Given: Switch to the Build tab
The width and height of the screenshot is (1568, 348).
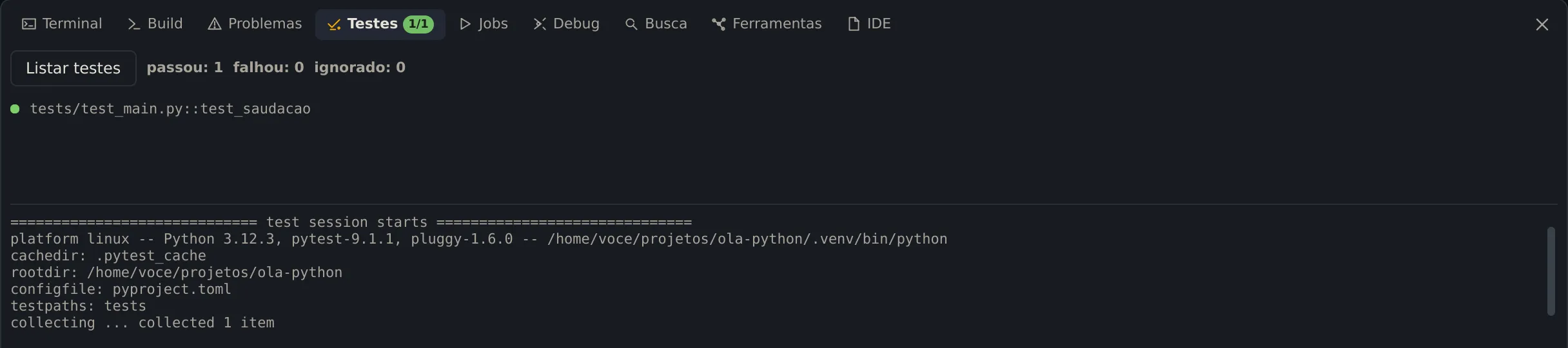Looking at the screenshot, I should 155,24.
